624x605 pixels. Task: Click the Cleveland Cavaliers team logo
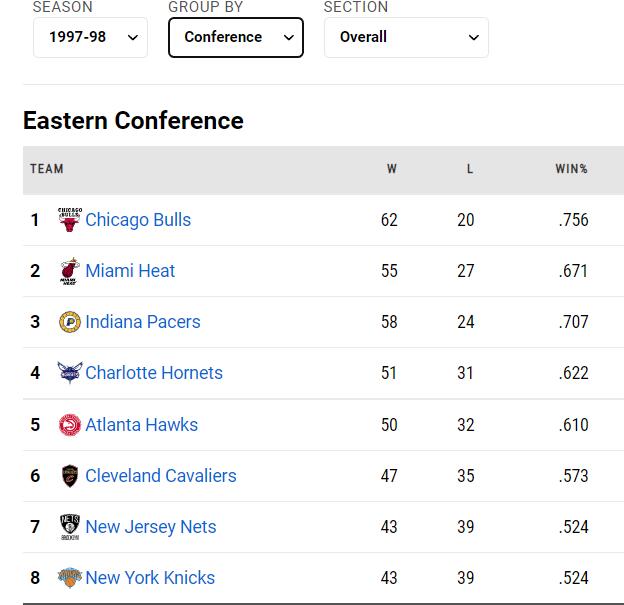pyautogui.click(x=70, y=476)
